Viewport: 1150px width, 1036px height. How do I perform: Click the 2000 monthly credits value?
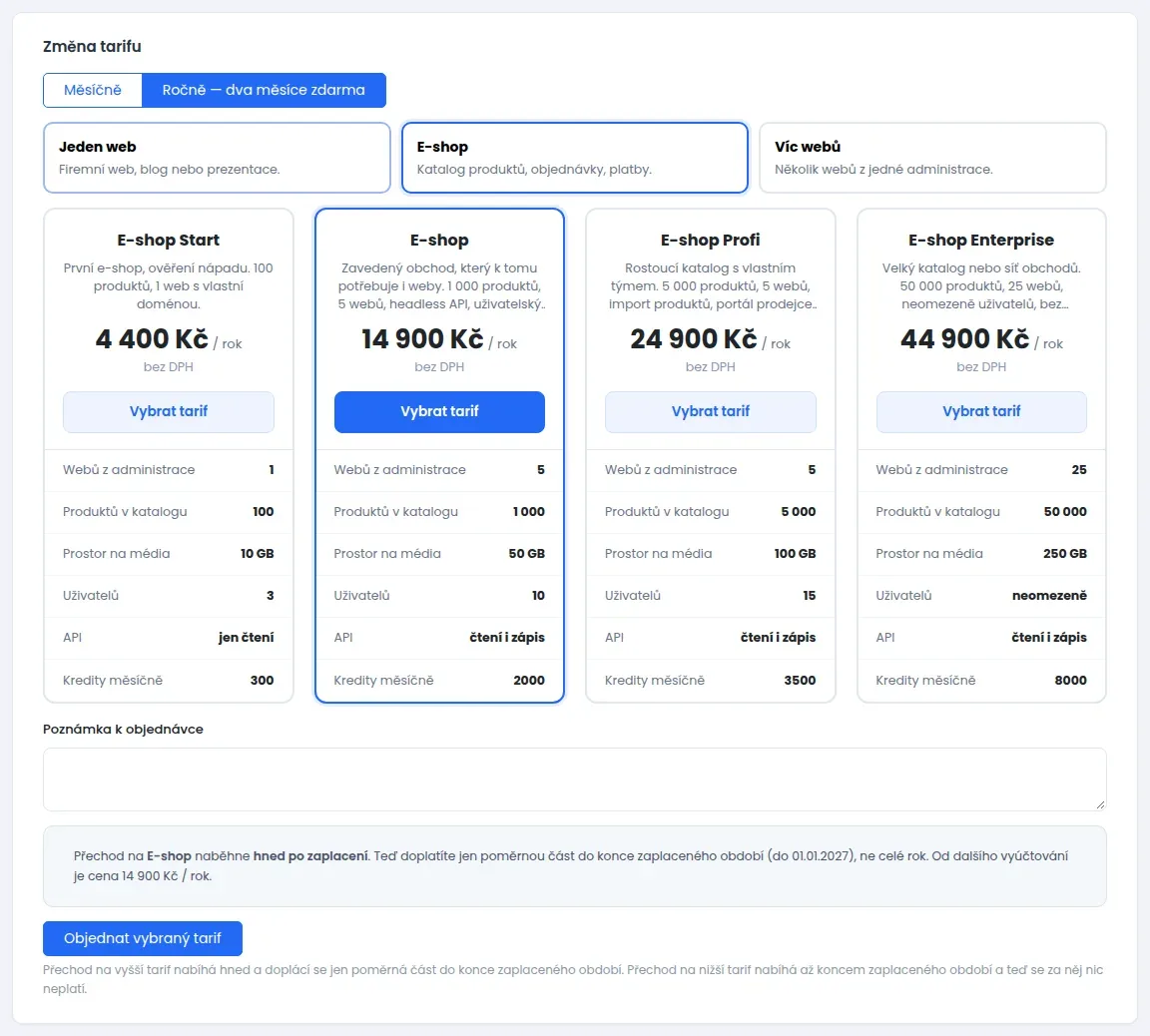(x=529, y=681)
